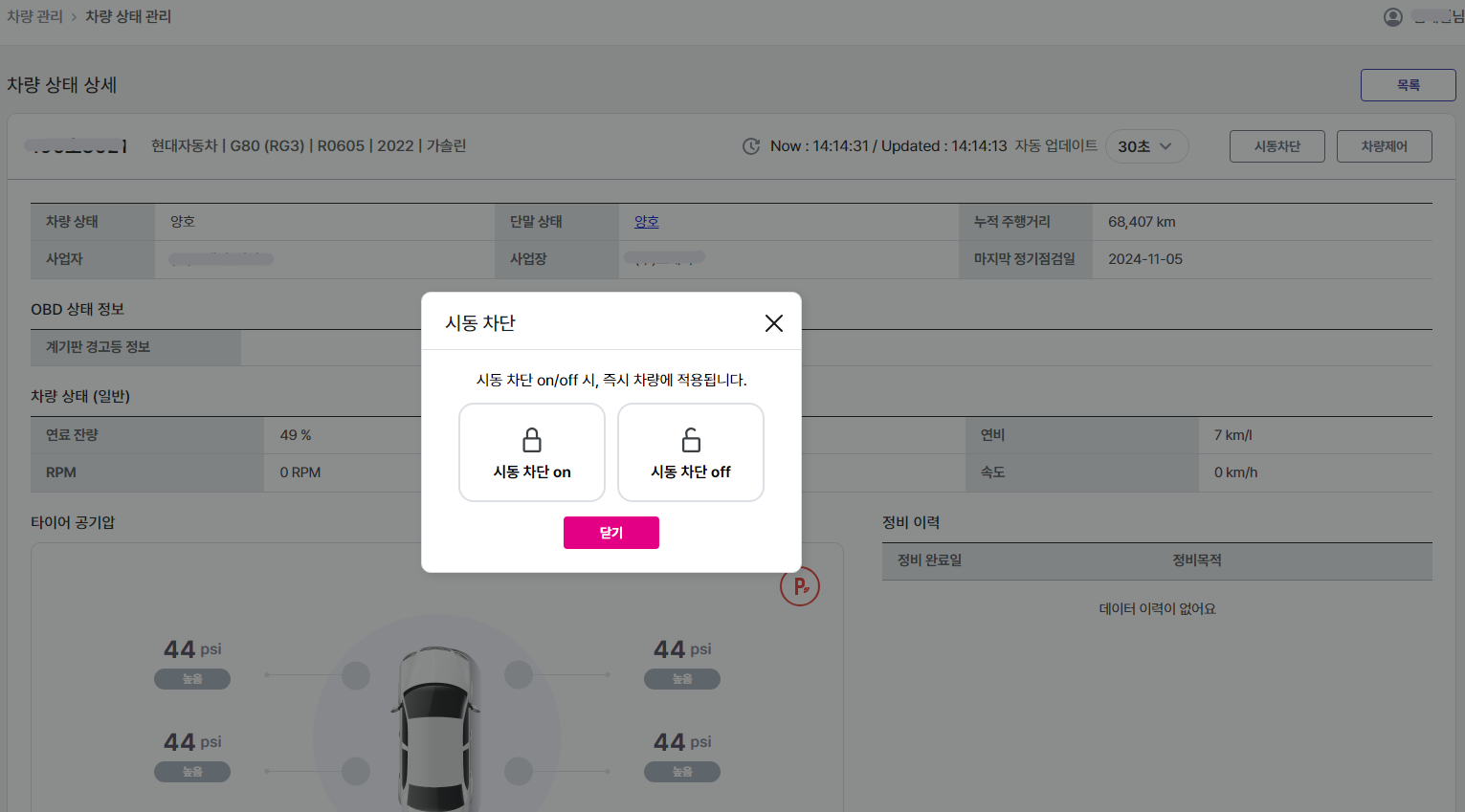Screen dimensions: 1465x812
Task: Click the refresh clock icon near Now time
Action: [751, 146]
